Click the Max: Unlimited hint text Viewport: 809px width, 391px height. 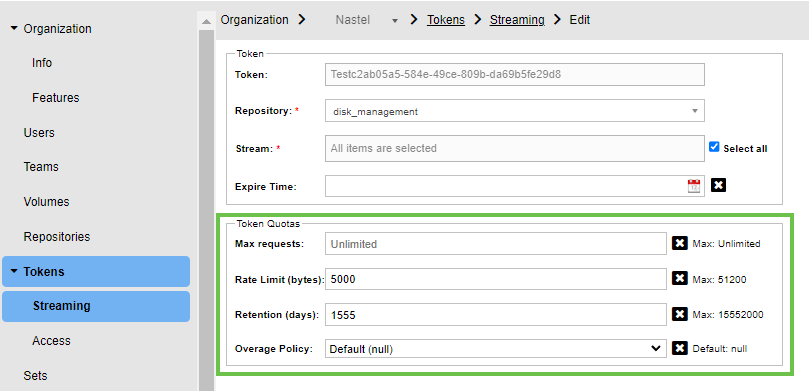tap(726, 243)
